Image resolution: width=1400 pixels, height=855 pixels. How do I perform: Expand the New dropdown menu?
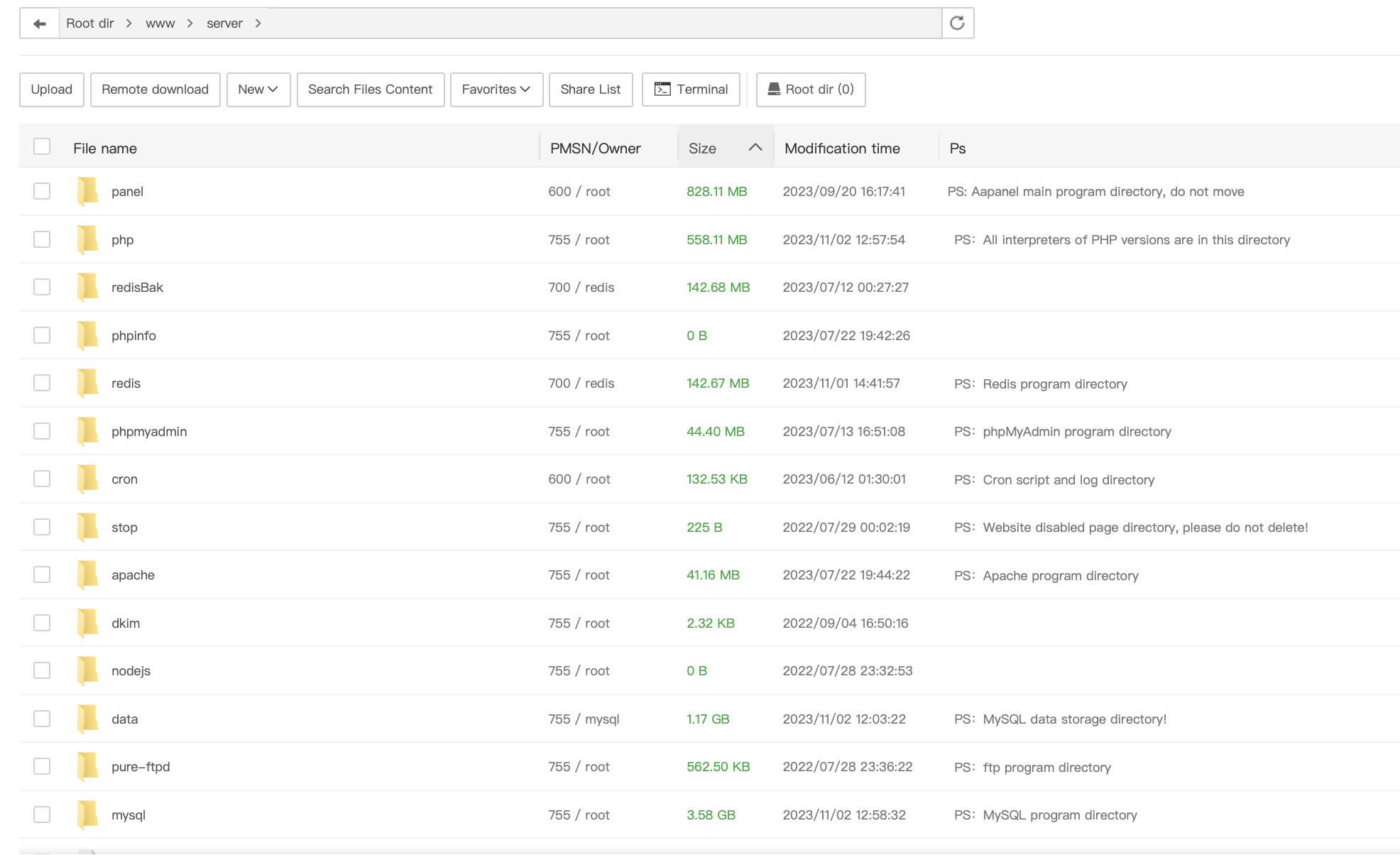tap(258, 89)
